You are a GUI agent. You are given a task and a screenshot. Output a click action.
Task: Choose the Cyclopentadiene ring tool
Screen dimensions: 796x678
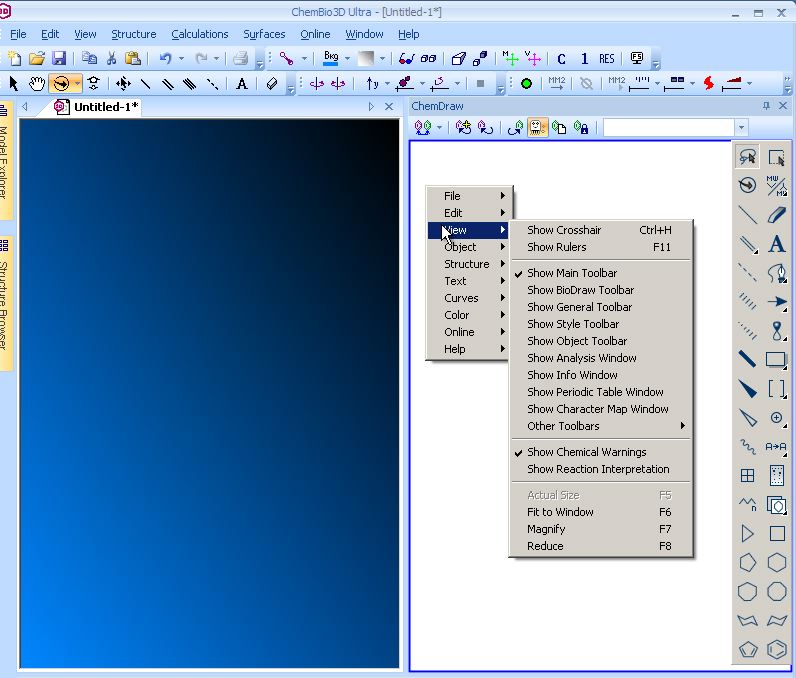(747, 649)
